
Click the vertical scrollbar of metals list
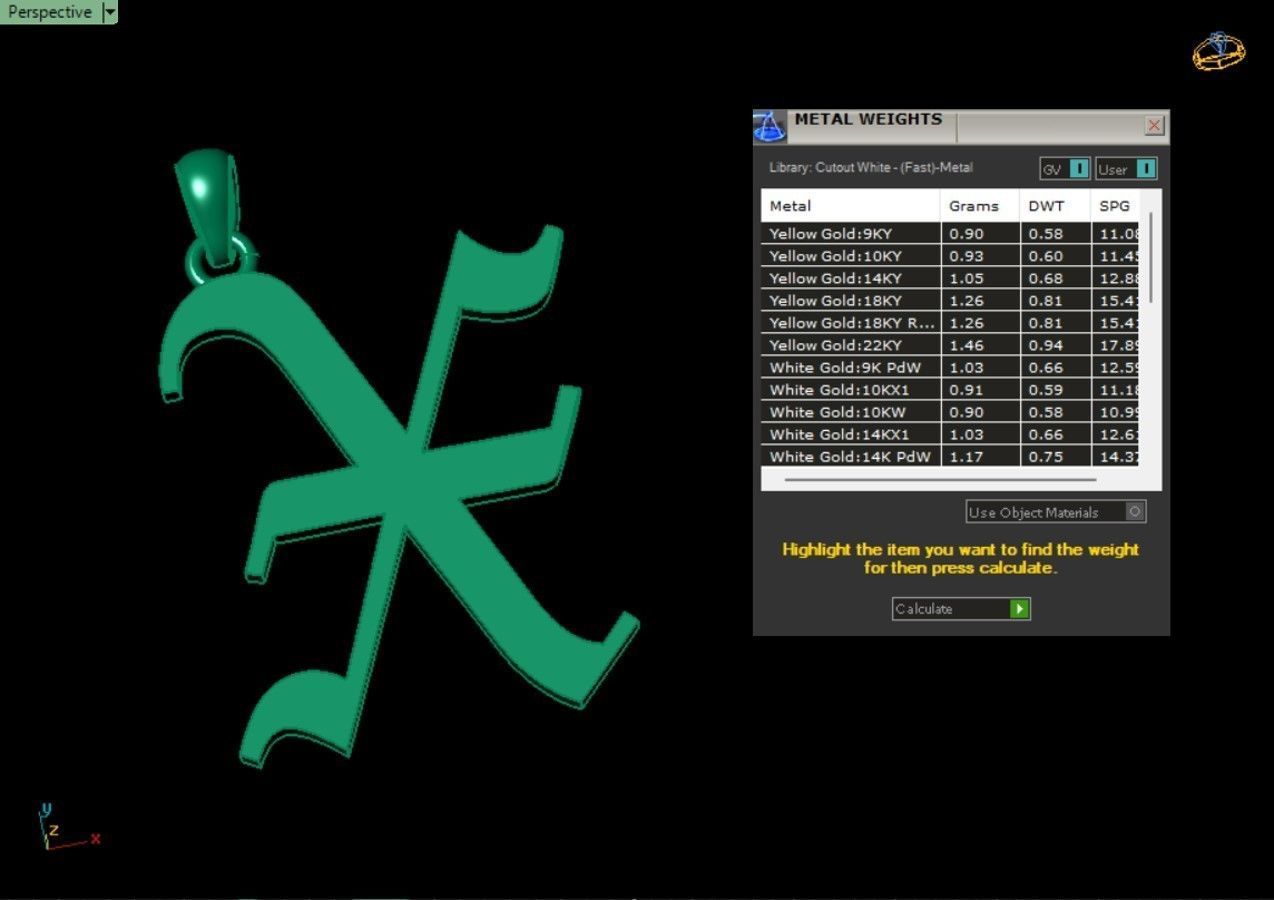click(x=1151, y=257)
